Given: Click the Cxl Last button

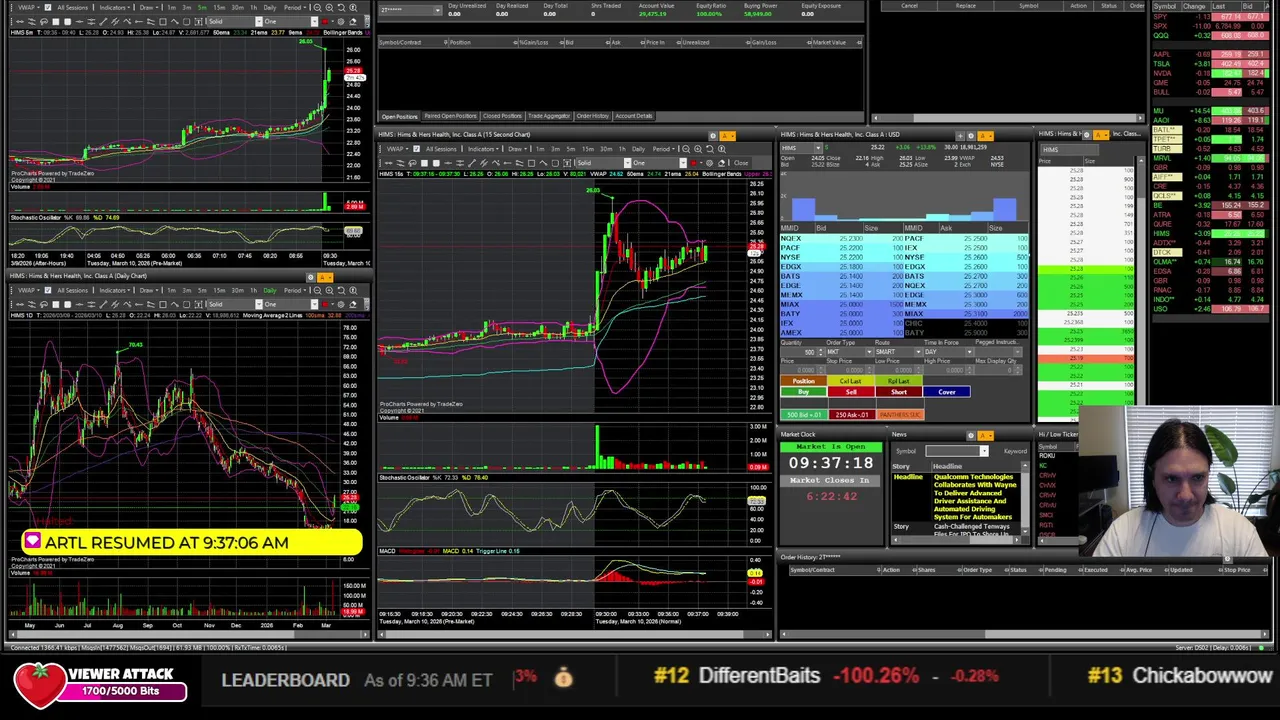Looking at the screenshot, I should pyautogui.click(x=851, y=381).
